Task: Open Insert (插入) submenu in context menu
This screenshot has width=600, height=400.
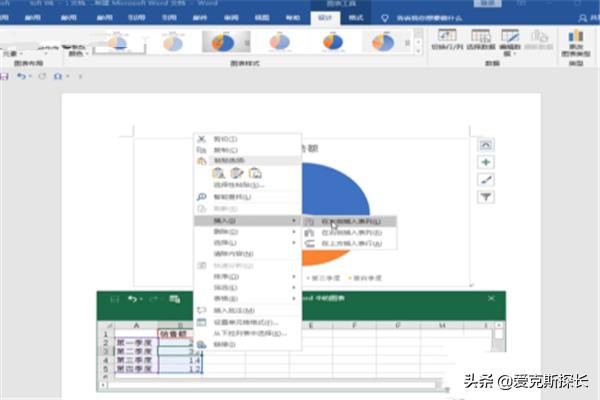Action: [247, 221]
